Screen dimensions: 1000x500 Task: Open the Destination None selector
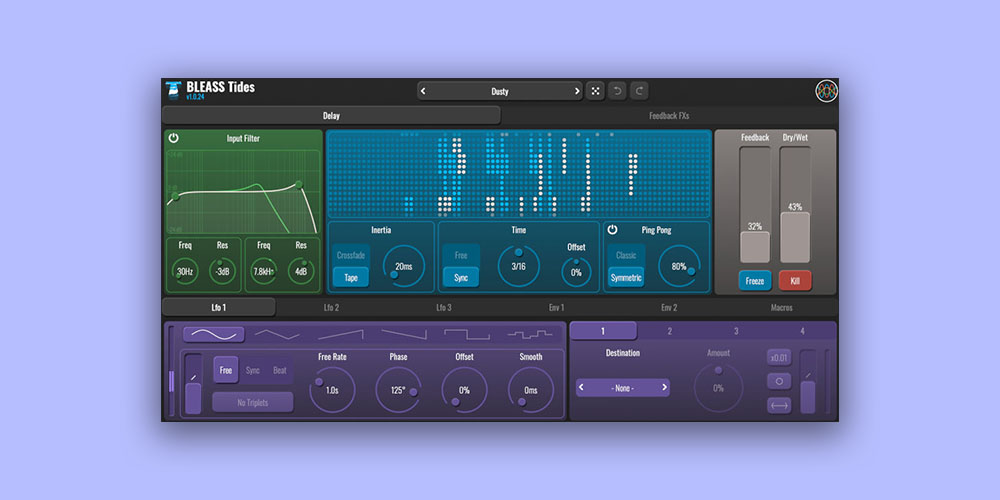pos(623,387)
